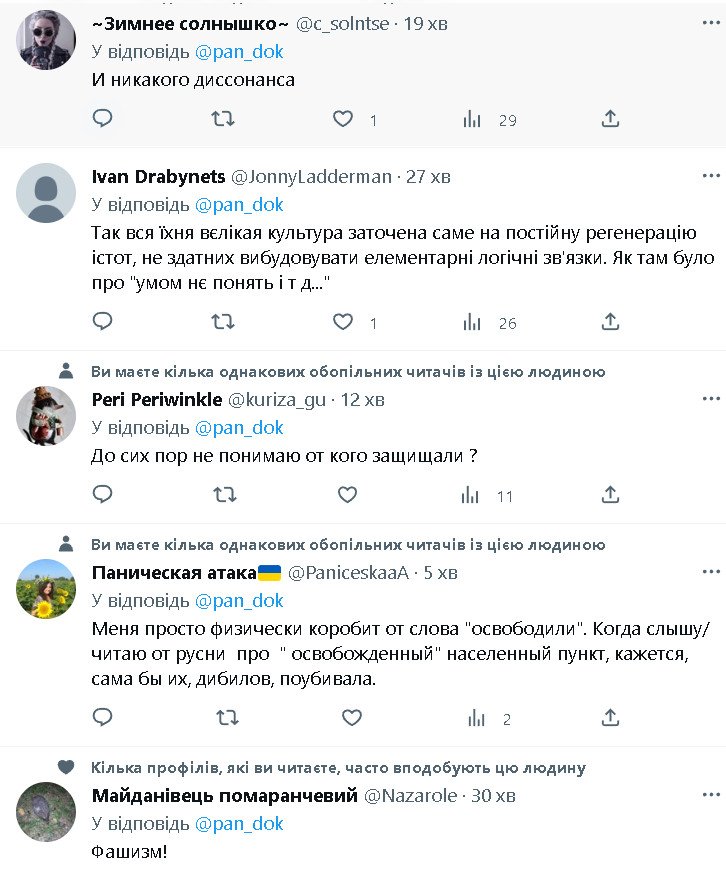View analytics on Паническая атака's tweet
The height and width of the screenshot is (877, 726).
pyautogui.click(x=477, y=718)
